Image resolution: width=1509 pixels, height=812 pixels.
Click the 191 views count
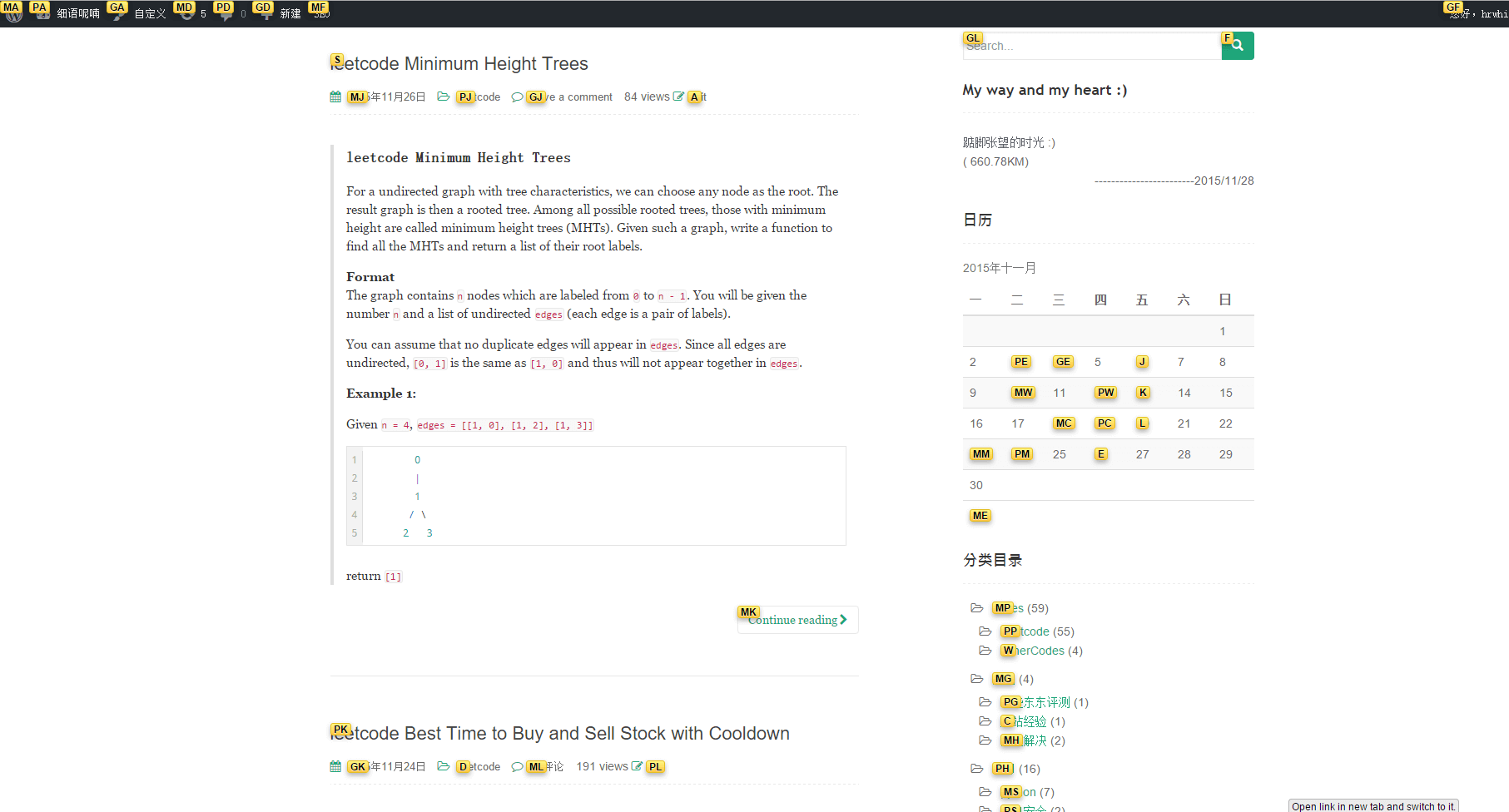click(x=603, y=767)
